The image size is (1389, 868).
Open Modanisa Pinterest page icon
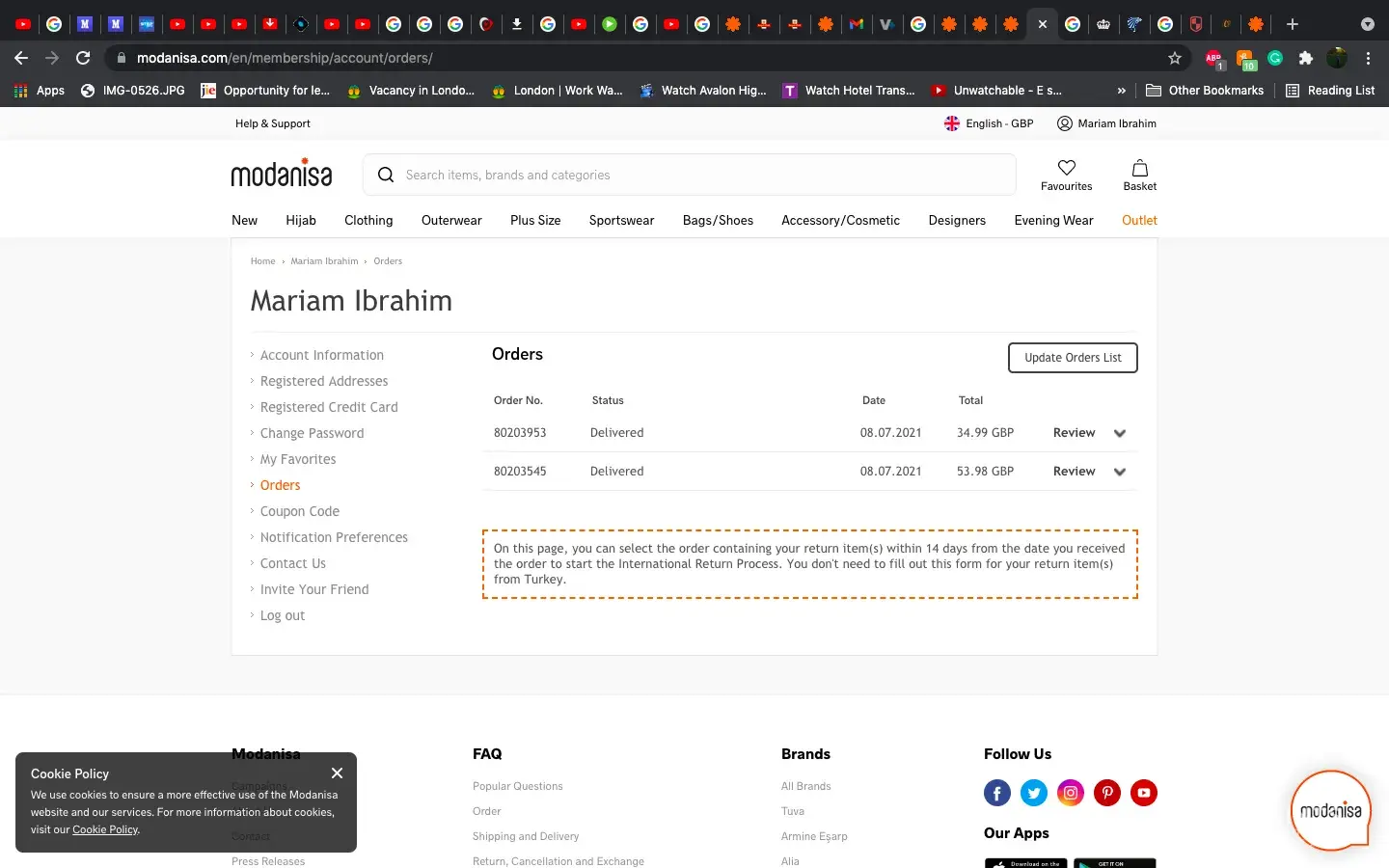[x=1106, y=793]
